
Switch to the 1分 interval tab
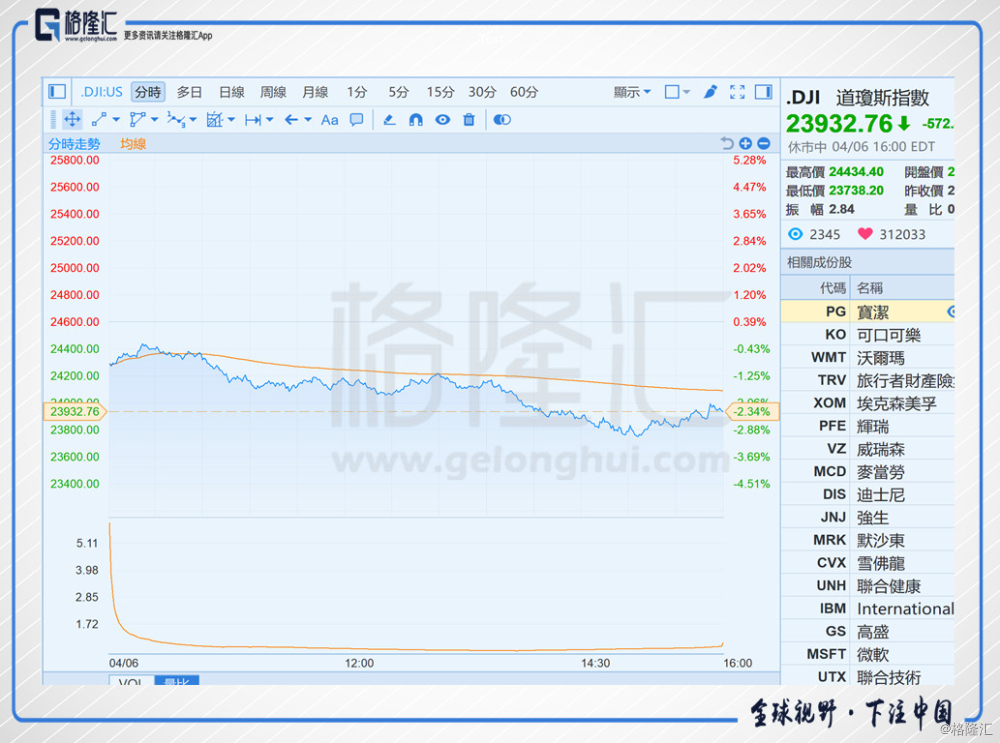[357, 92]
